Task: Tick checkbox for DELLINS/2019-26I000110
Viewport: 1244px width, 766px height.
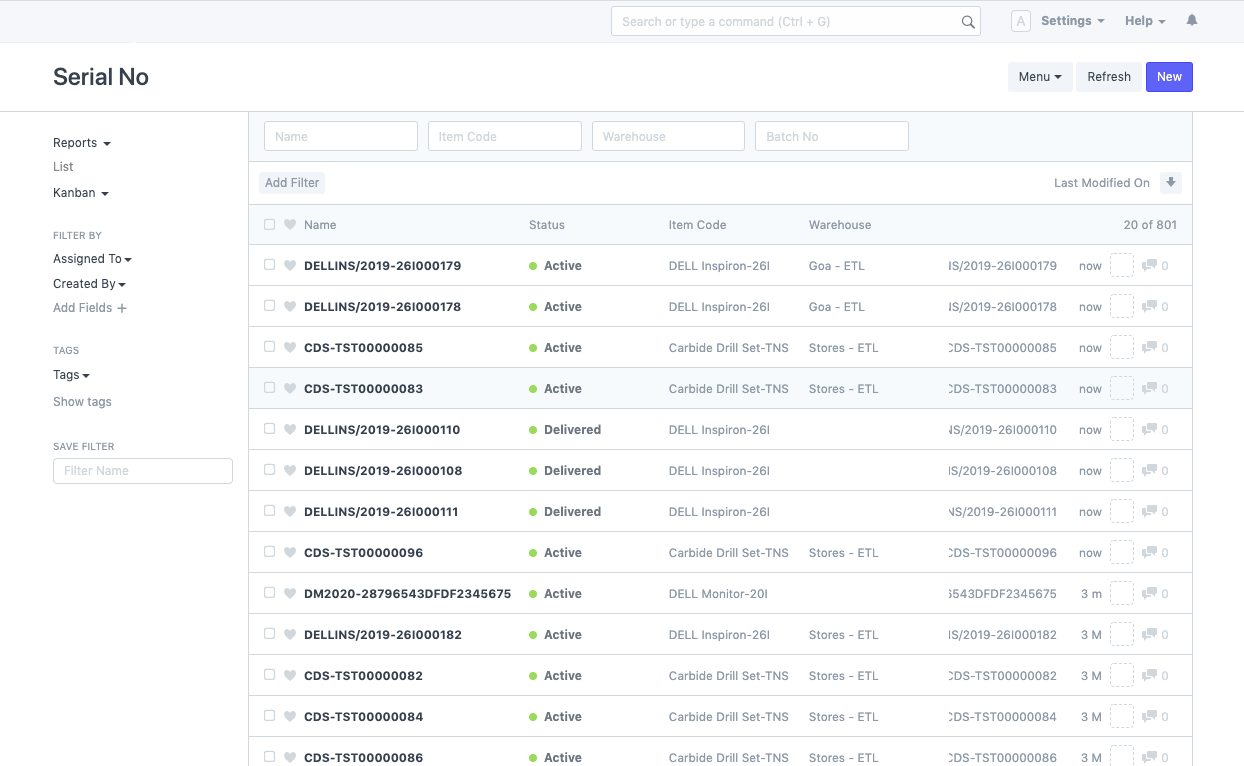Action: coord(269,429)
